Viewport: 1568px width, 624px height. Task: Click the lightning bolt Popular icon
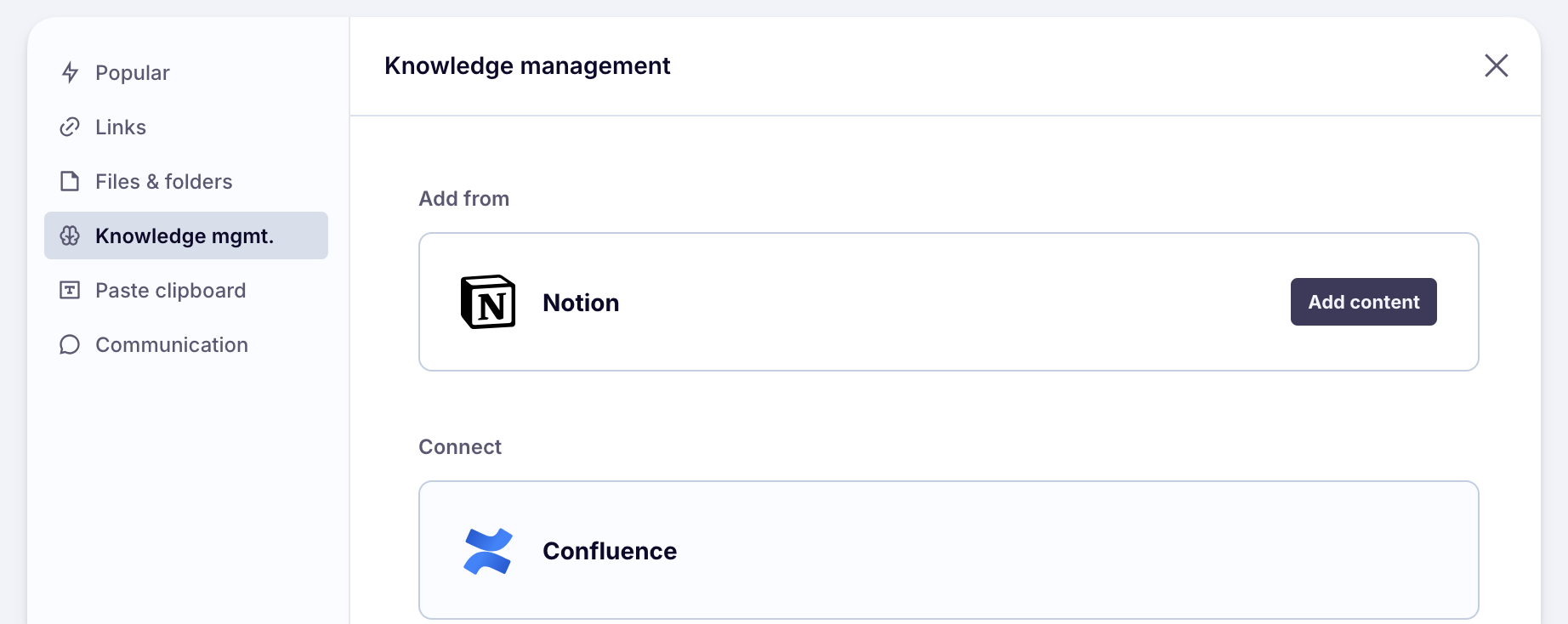[x=71, y=73]
